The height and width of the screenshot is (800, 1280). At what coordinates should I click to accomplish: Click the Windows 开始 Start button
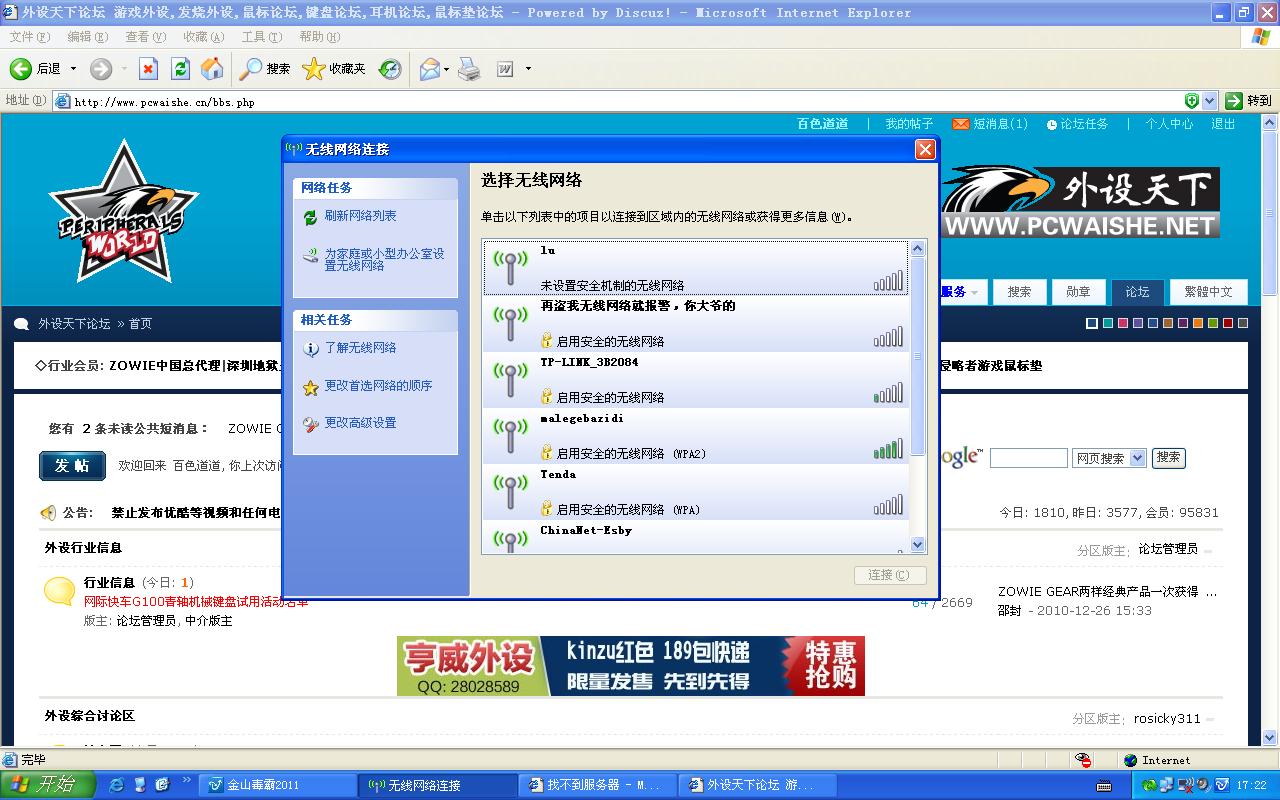48,785
